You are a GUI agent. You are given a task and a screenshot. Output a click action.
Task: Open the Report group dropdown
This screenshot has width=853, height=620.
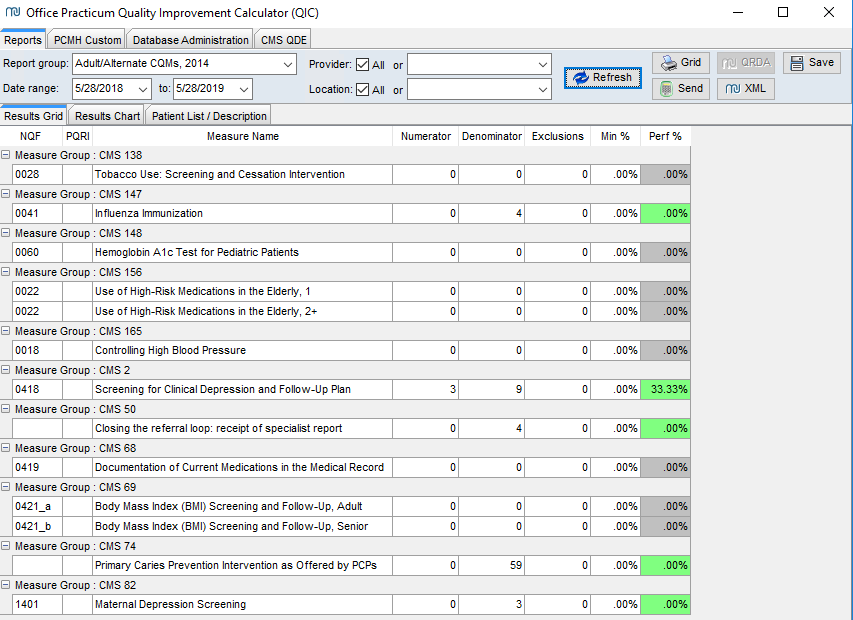(288, 64)
